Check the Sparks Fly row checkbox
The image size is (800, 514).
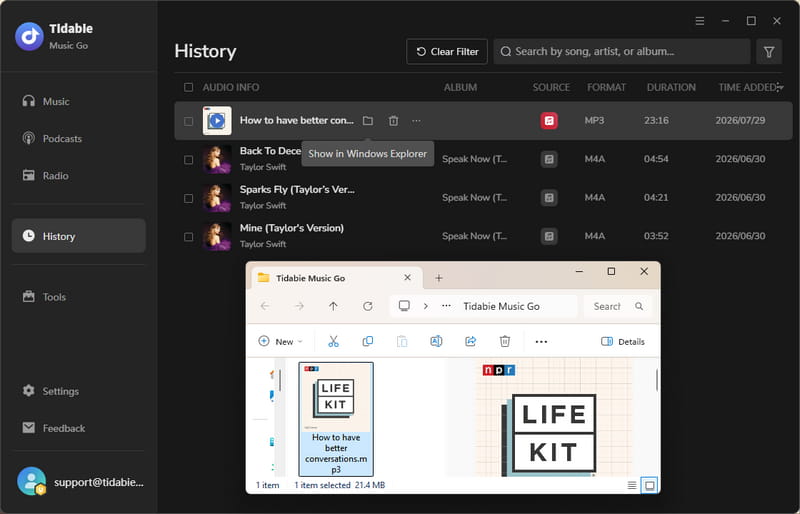[188, 198]
